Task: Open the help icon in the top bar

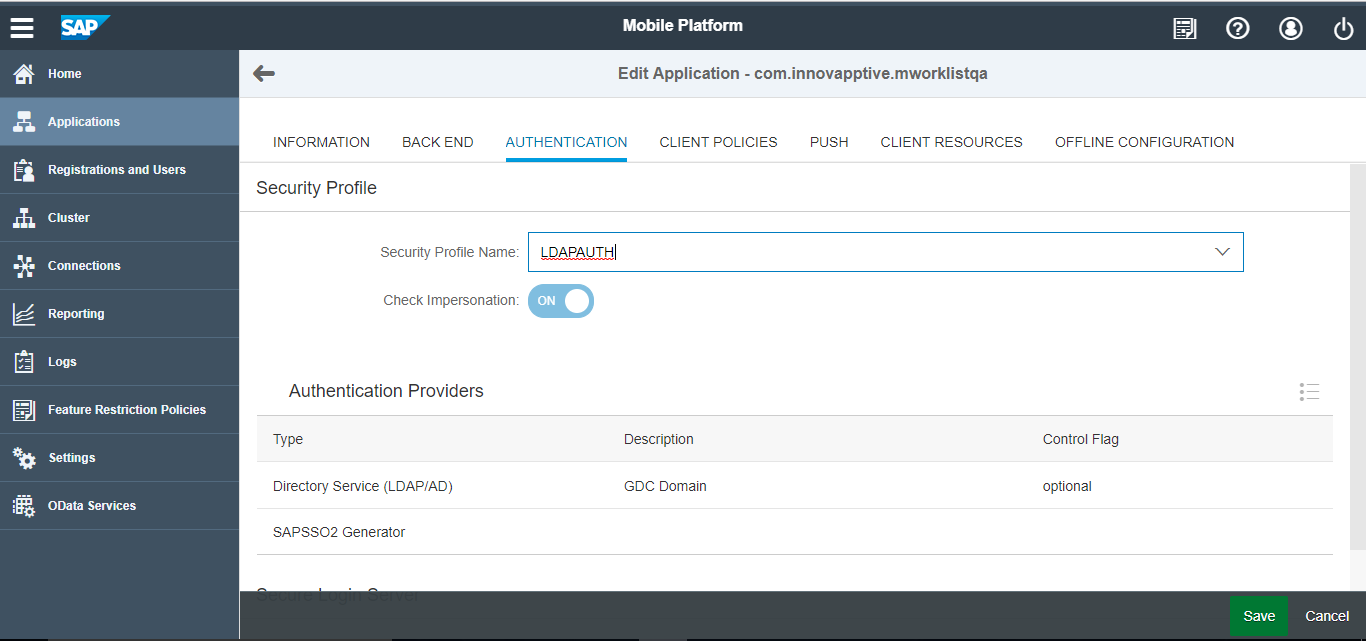Action: 1238,28
